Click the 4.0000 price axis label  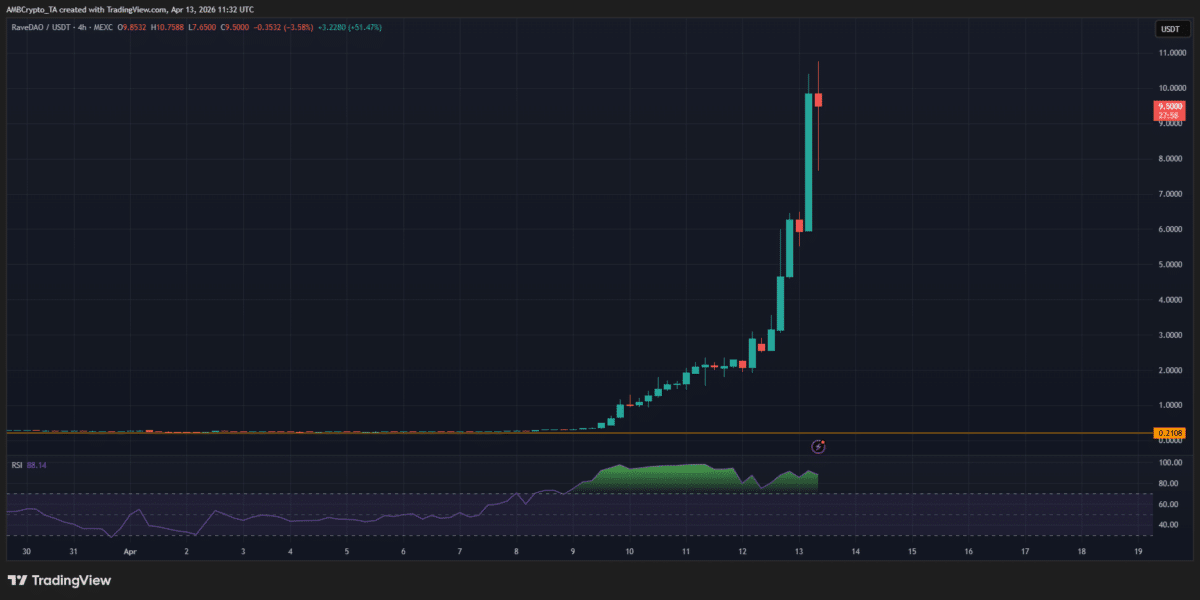[x=1170, y=300]
